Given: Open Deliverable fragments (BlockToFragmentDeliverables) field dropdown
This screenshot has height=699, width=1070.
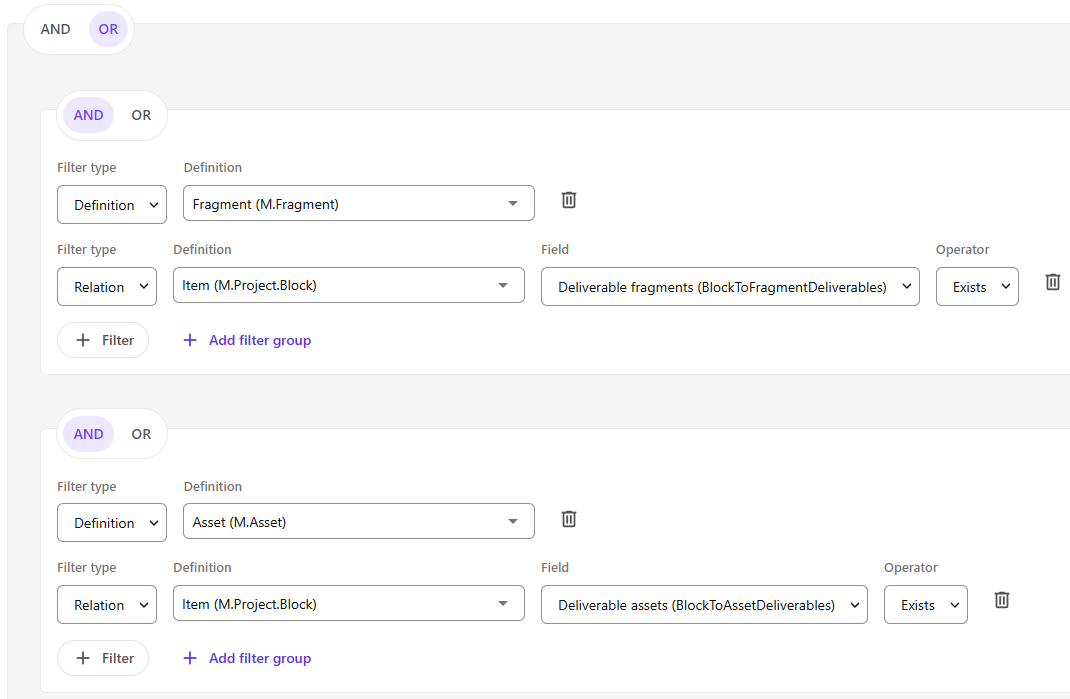Looking at the screenshot, I should [x=730, y=287].
